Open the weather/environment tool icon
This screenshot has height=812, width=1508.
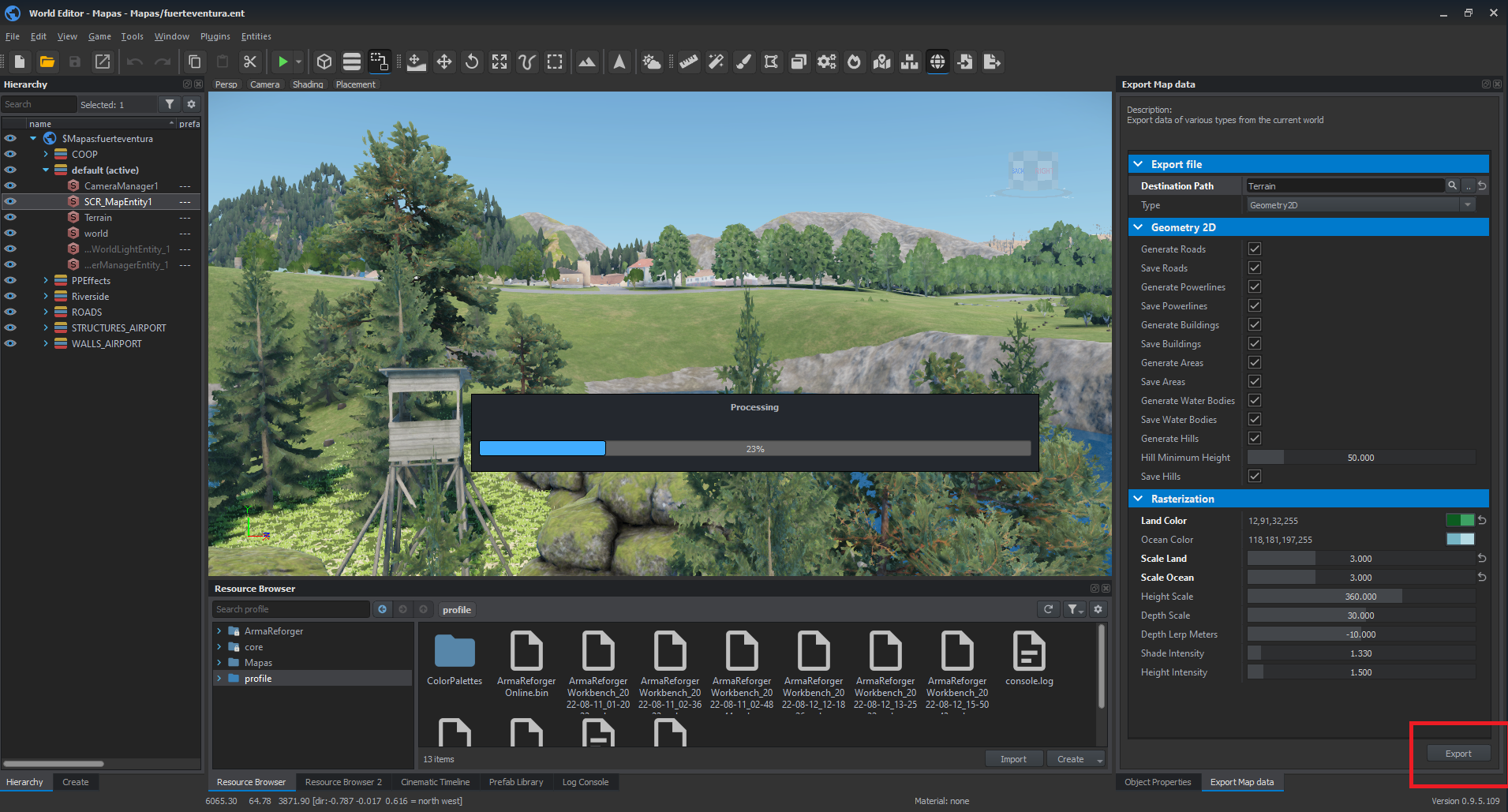652,62
